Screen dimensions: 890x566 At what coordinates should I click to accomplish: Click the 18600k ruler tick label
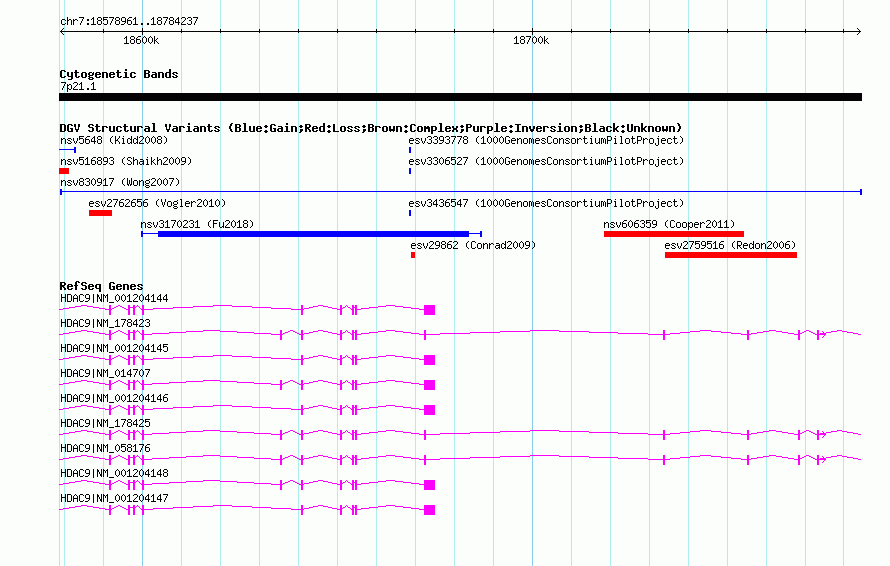coord(141,40)
